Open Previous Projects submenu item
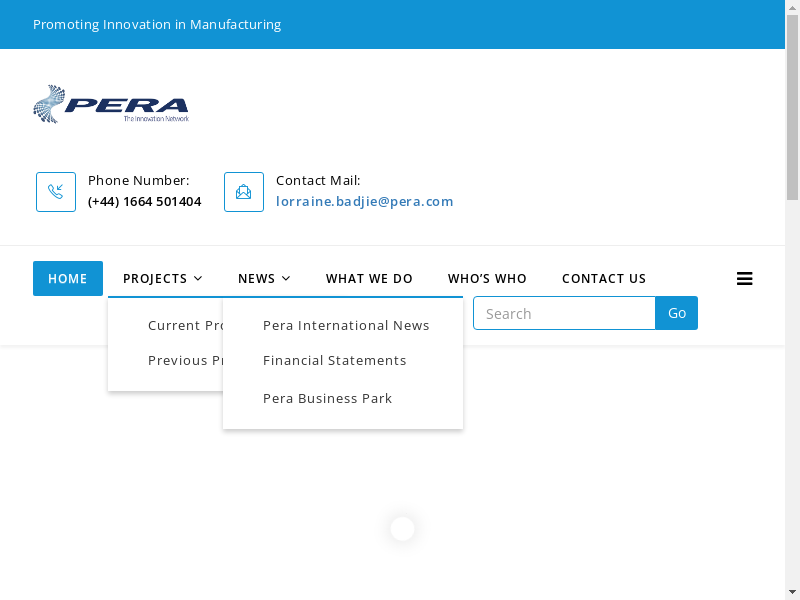 pos(185,360)
